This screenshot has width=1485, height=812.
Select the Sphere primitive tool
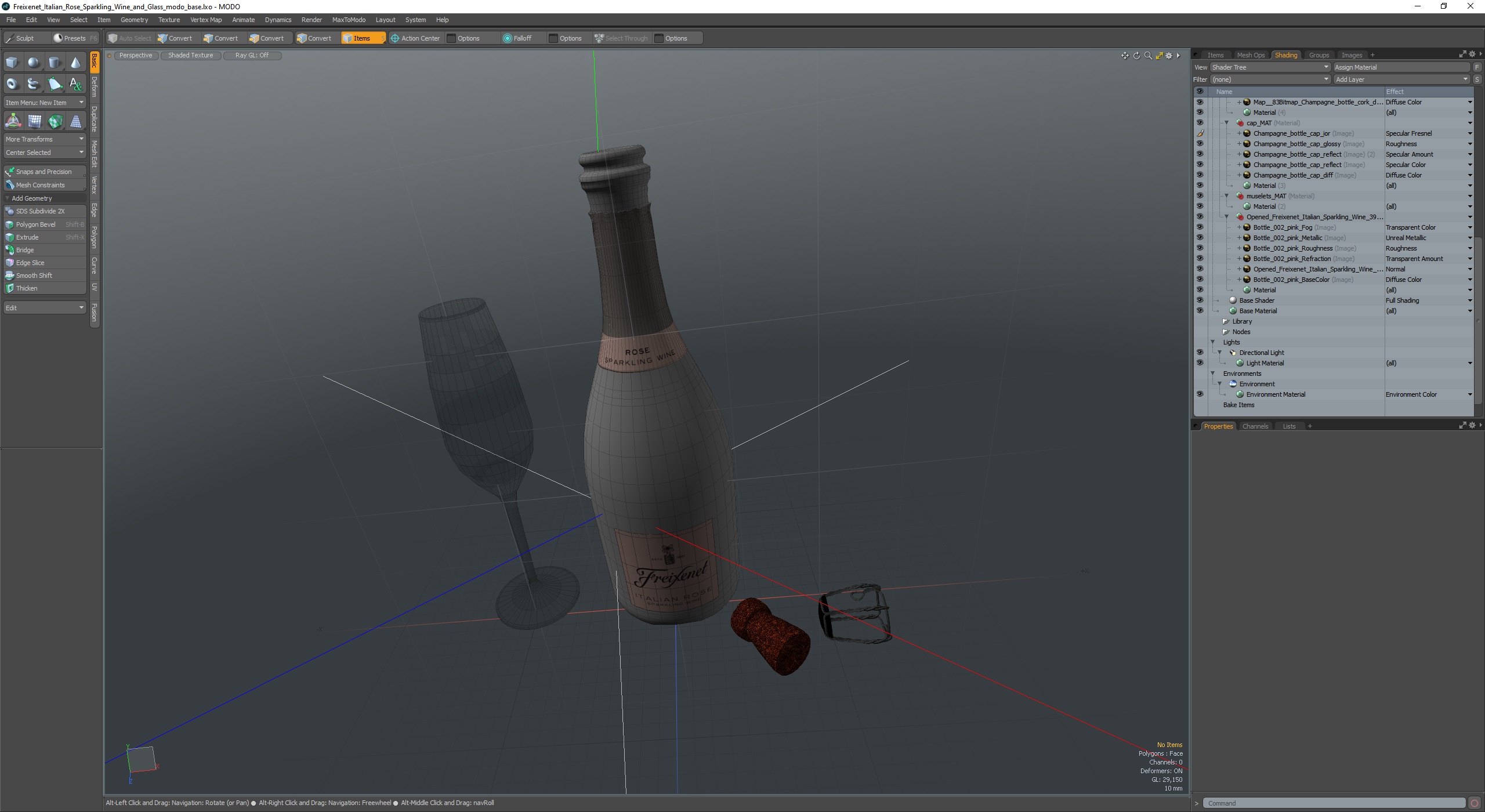click(x=34, y=63)
